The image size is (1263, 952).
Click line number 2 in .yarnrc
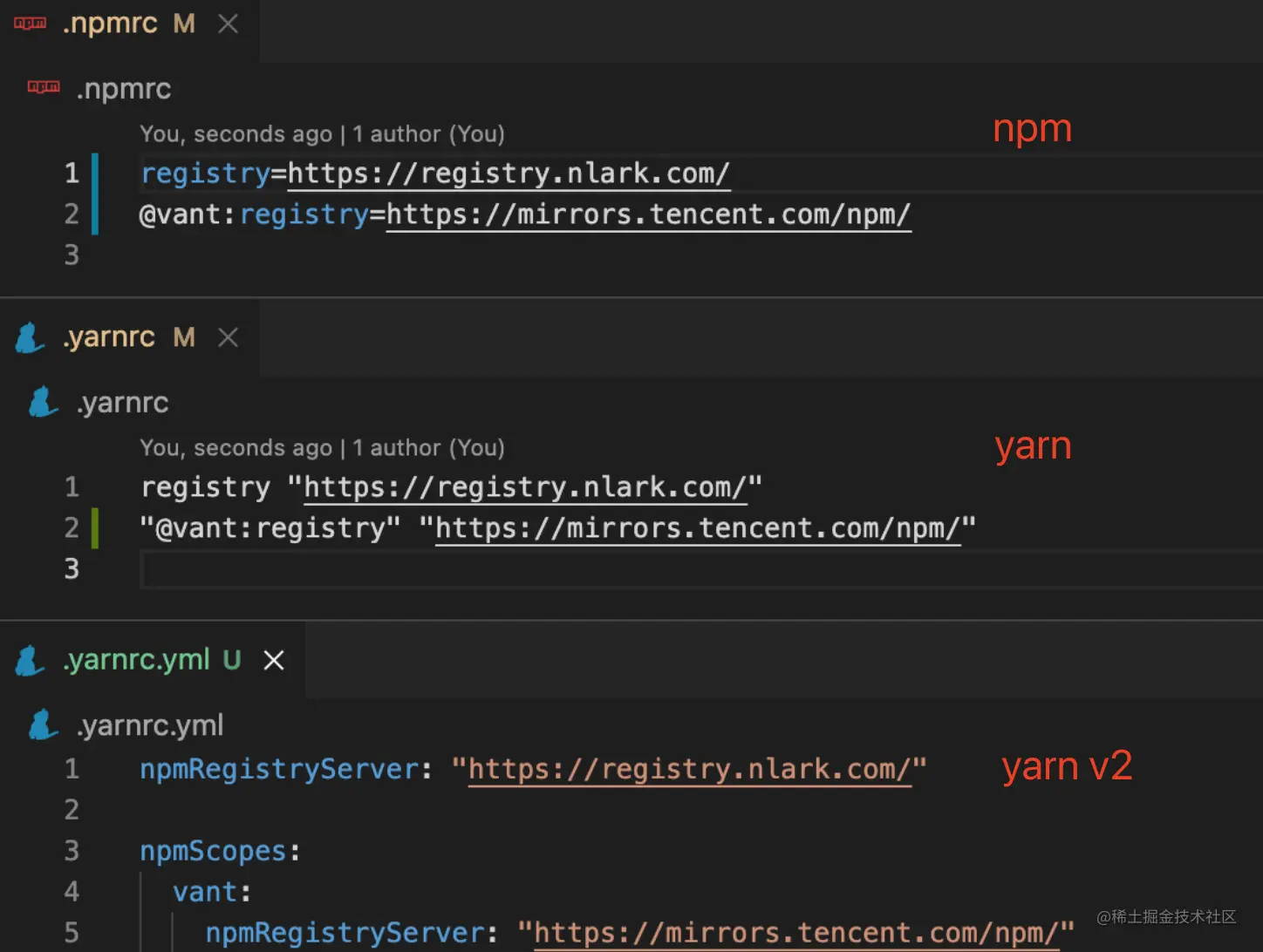click(72, 527)
